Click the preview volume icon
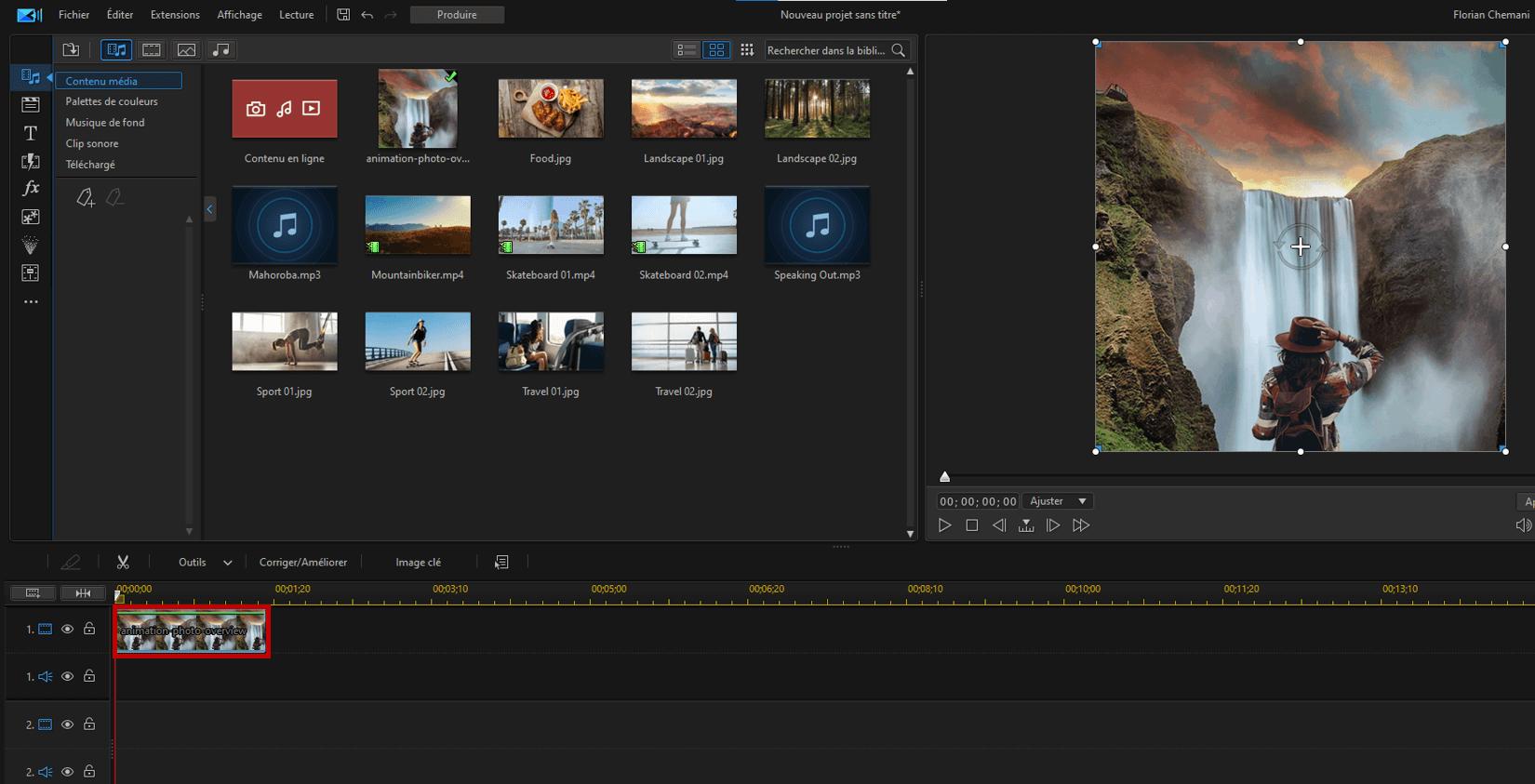The width and height of the screenshot is (1535, 784). 1524,525
